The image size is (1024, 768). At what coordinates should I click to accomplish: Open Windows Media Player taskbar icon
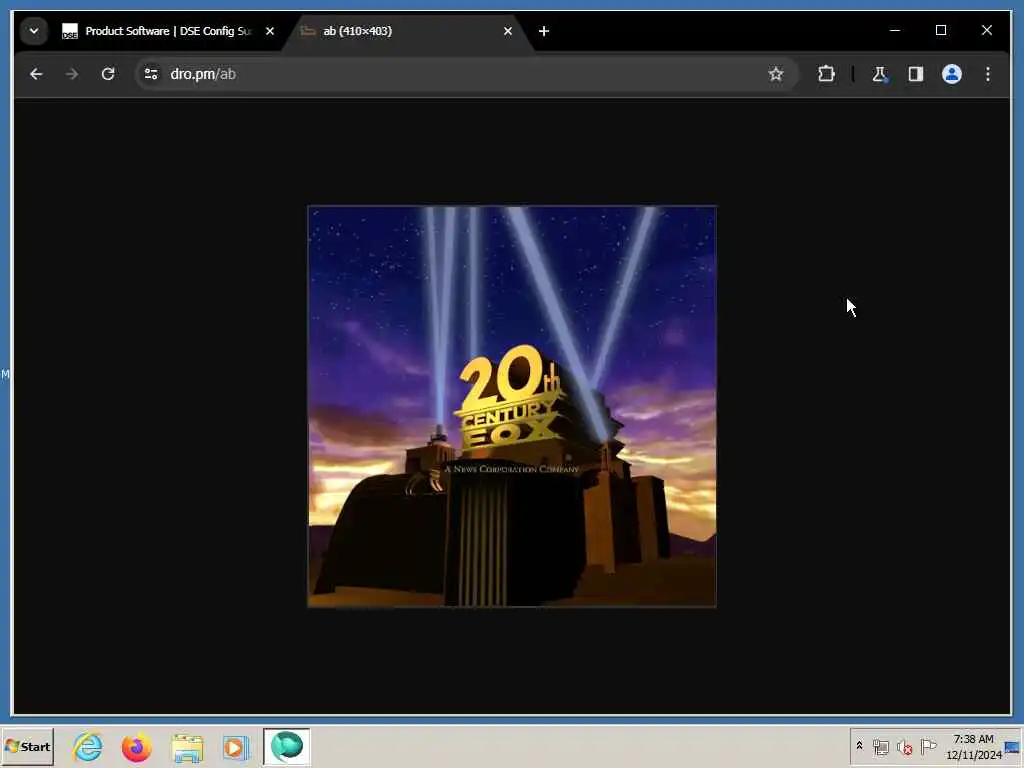[x=235, y=747]
